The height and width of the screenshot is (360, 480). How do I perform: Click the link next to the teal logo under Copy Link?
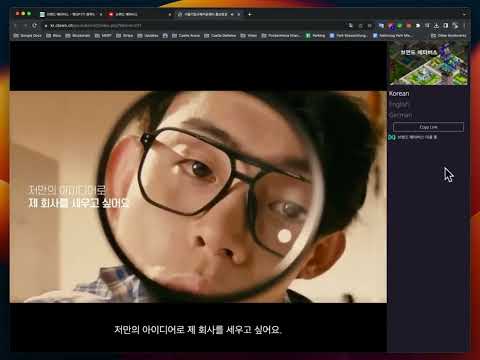click(417, 137)
